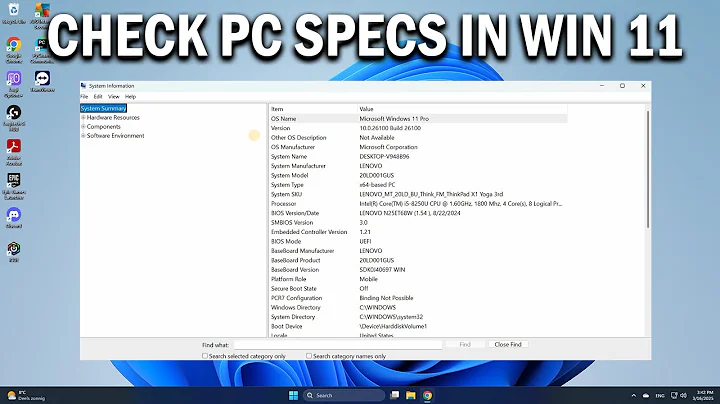Expand the Components tree node

point(83,127)
